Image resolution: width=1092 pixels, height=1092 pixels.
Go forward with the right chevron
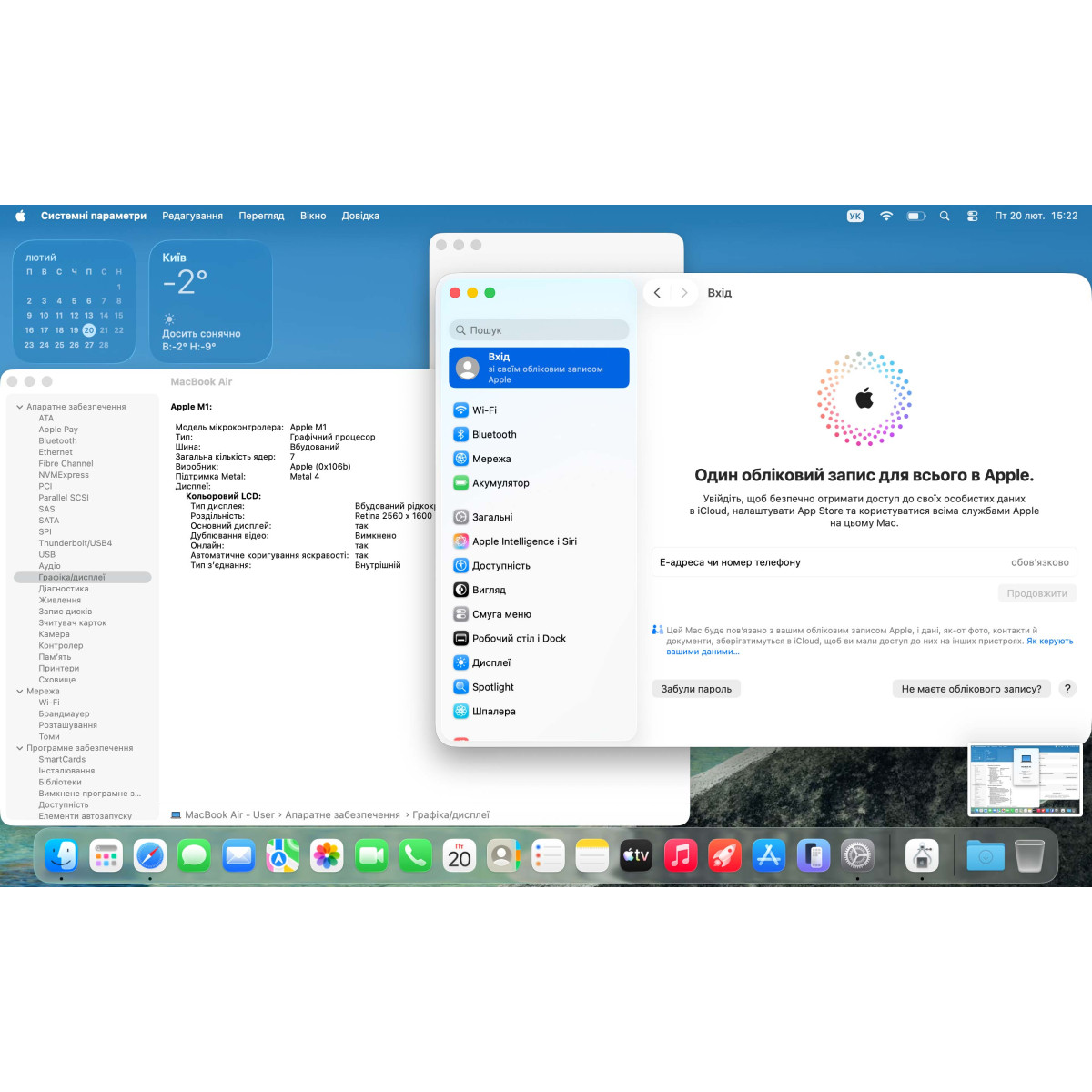(x=684, y=293)
